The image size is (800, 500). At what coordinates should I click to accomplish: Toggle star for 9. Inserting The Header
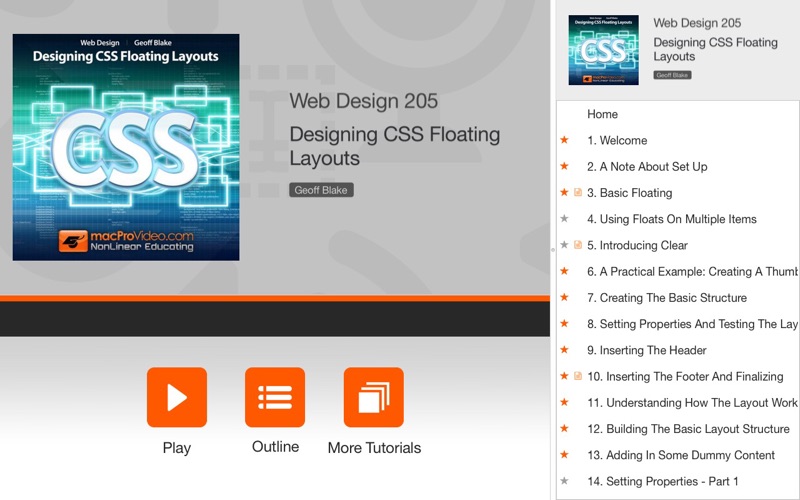[x=564, y=349]
